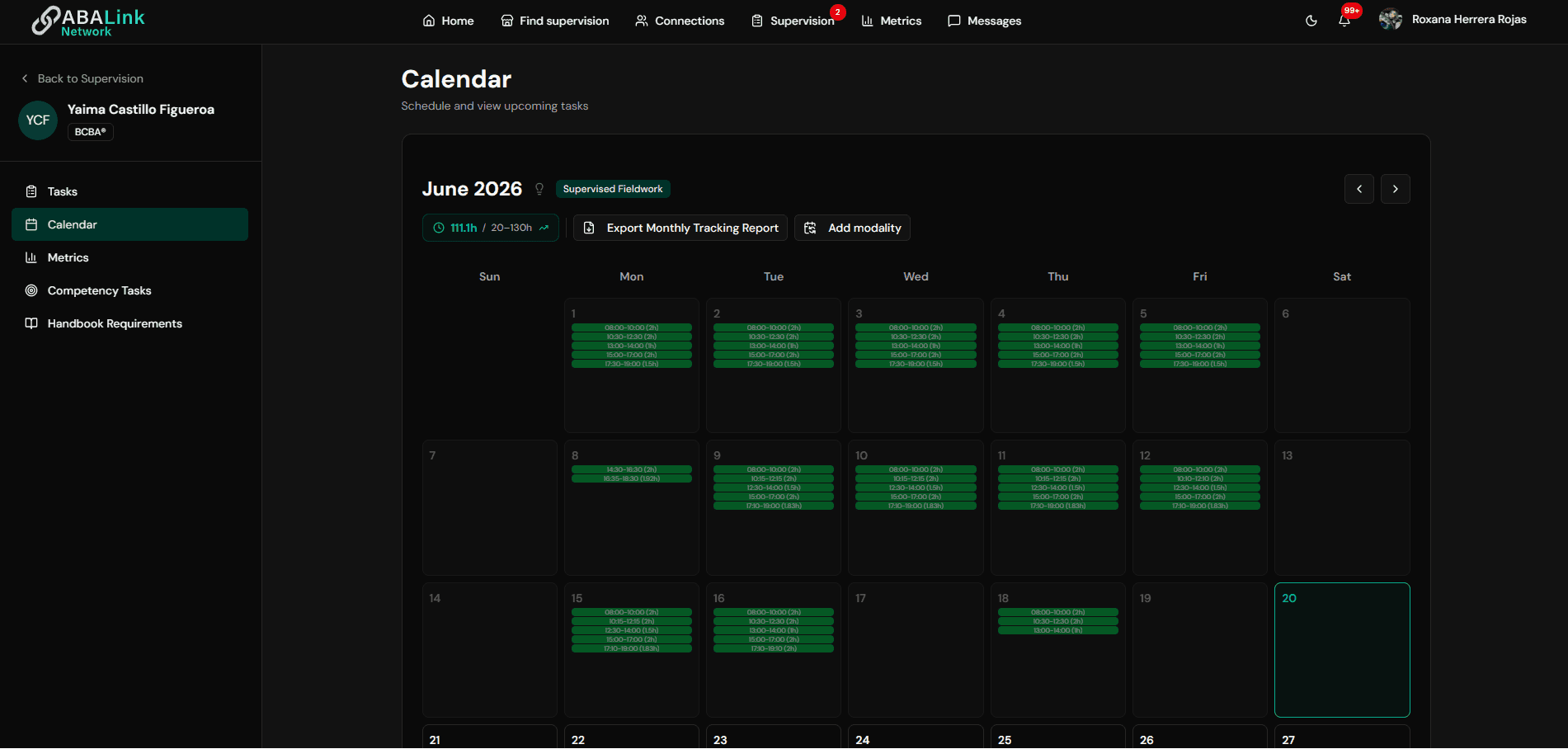Screen dimensions: 1568x749
Task: Open Messages in the top navigation
Action: tap(985, 21)
